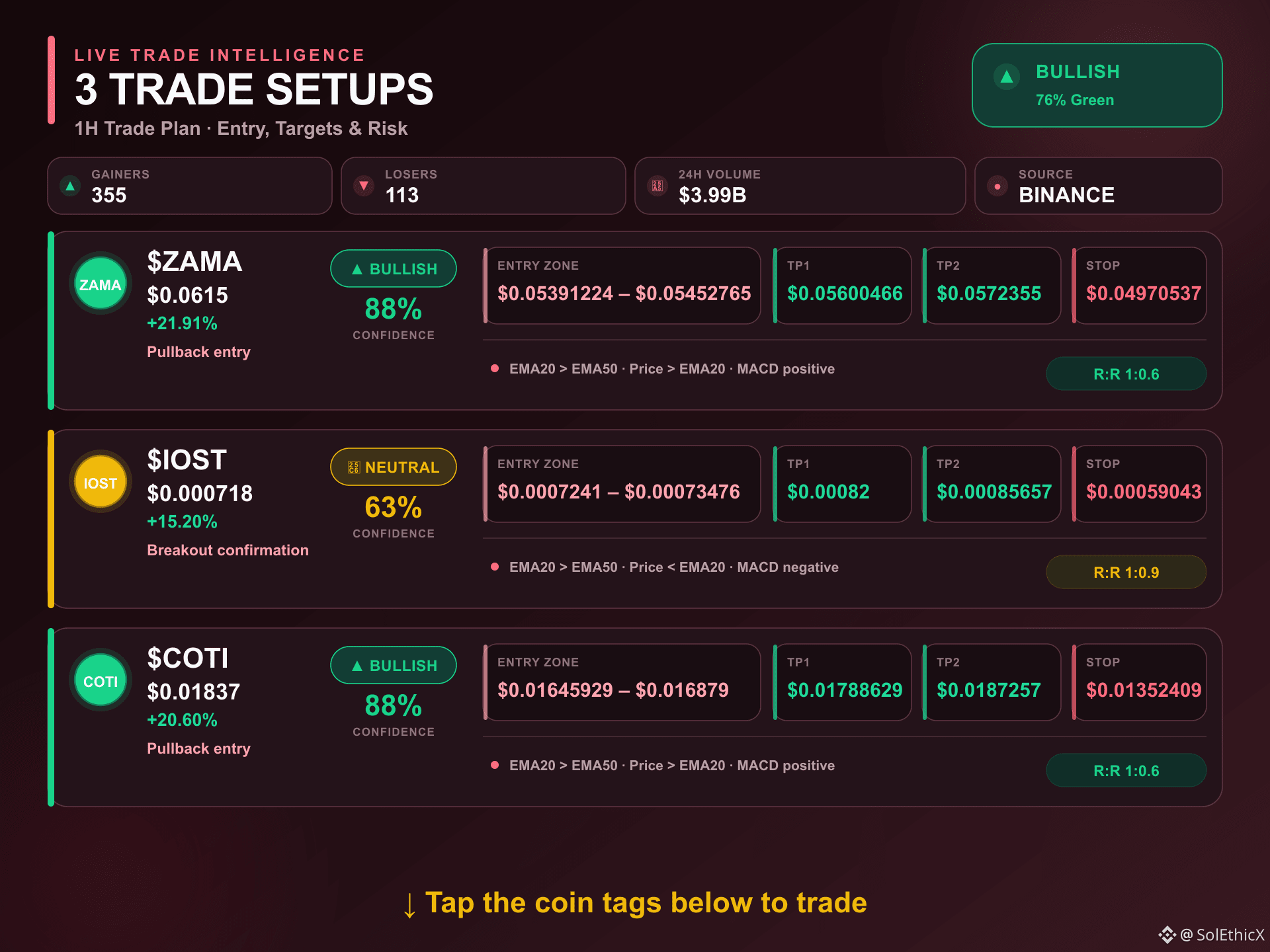
Task: Click IOST's R:R 1:0.9 pill
Action: click(1126, 572)
